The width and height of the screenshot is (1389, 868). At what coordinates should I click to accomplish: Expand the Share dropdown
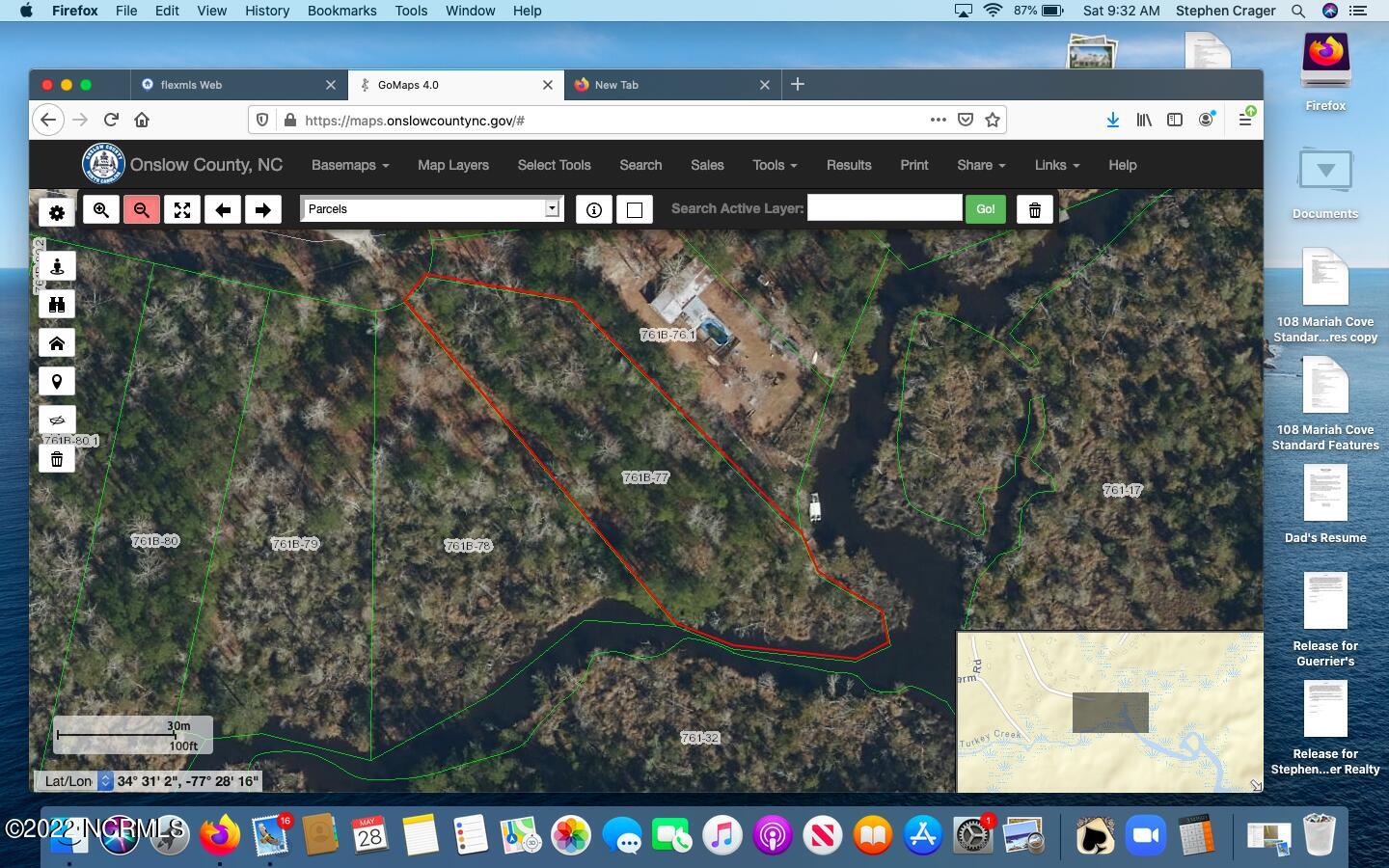click(x=980, y=165)
